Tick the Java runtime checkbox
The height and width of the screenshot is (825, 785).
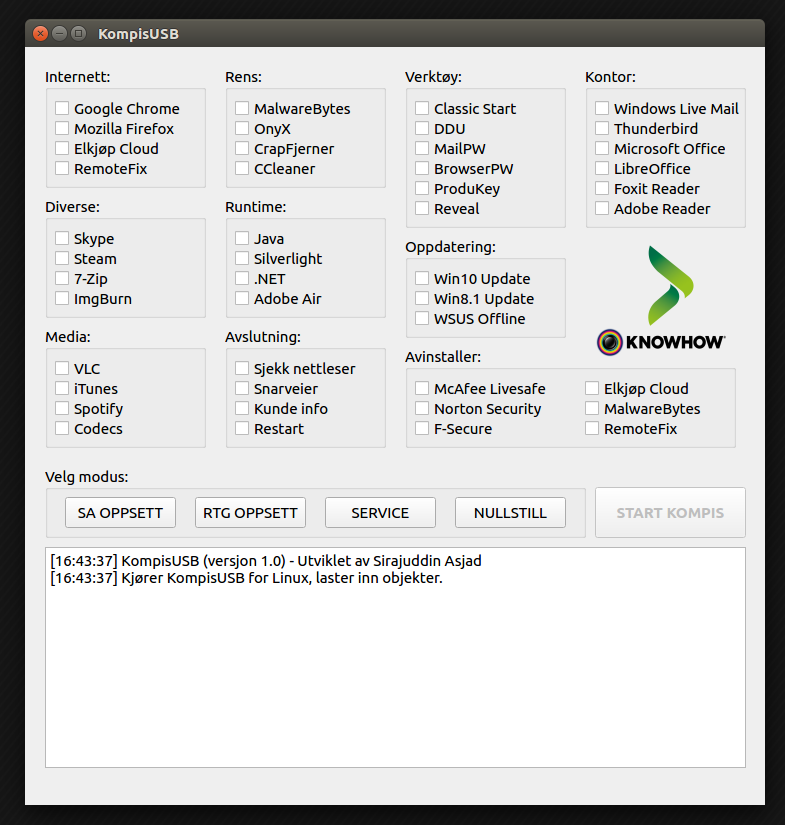point(242,238)
